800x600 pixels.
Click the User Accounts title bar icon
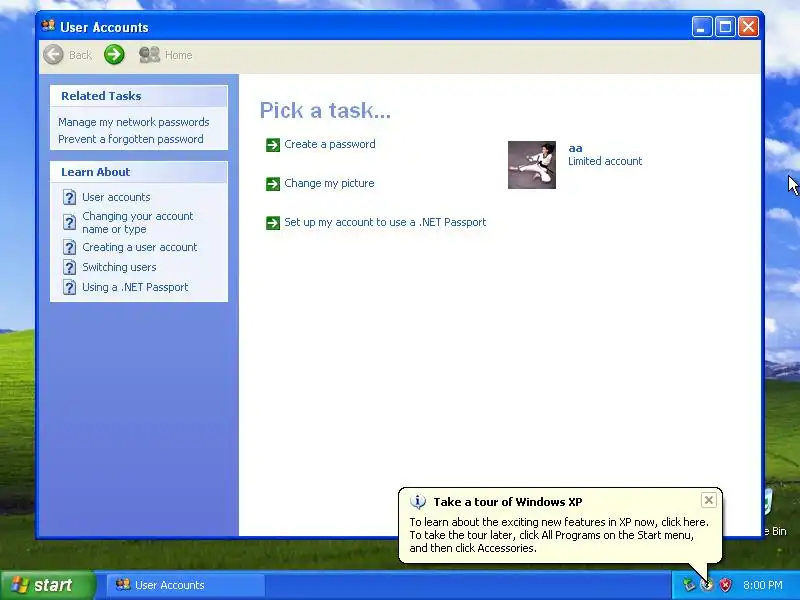48,26
